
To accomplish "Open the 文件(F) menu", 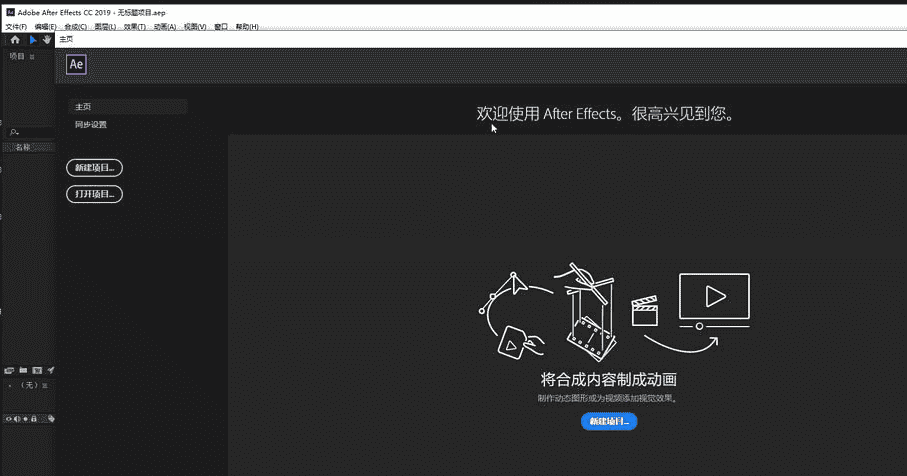I will coord(16,27).
